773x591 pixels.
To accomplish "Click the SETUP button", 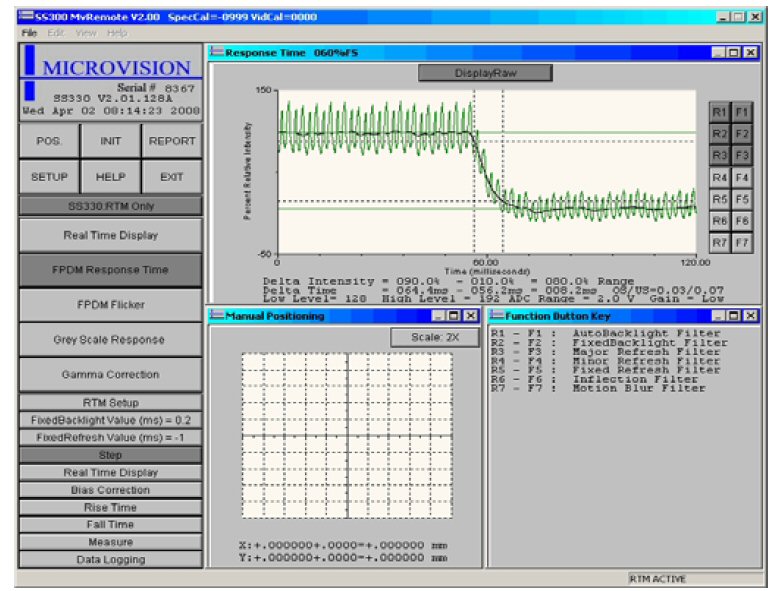I will coord(49,176).
